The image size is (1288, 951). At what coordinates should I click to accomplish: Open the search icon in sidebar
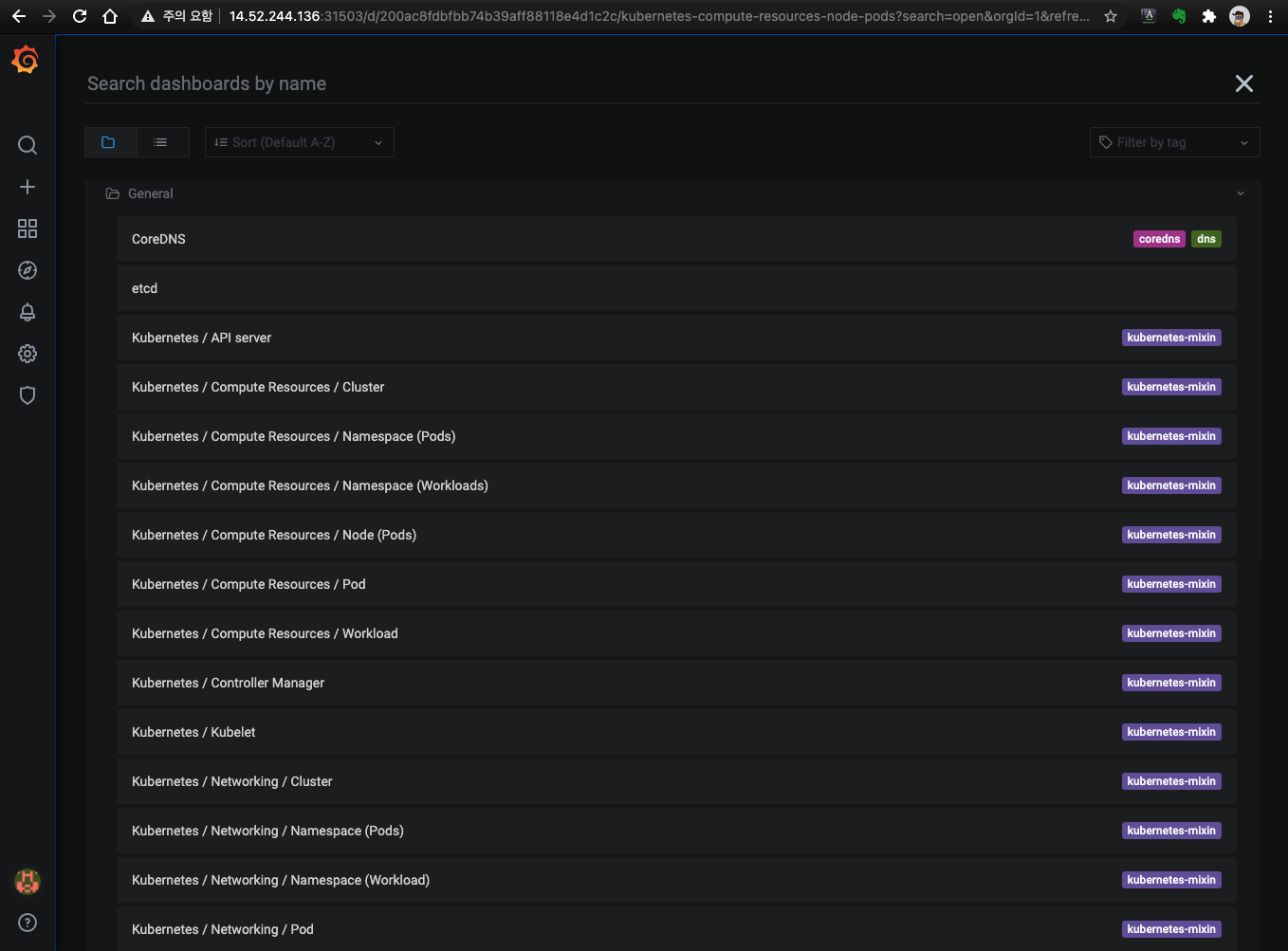28,145
